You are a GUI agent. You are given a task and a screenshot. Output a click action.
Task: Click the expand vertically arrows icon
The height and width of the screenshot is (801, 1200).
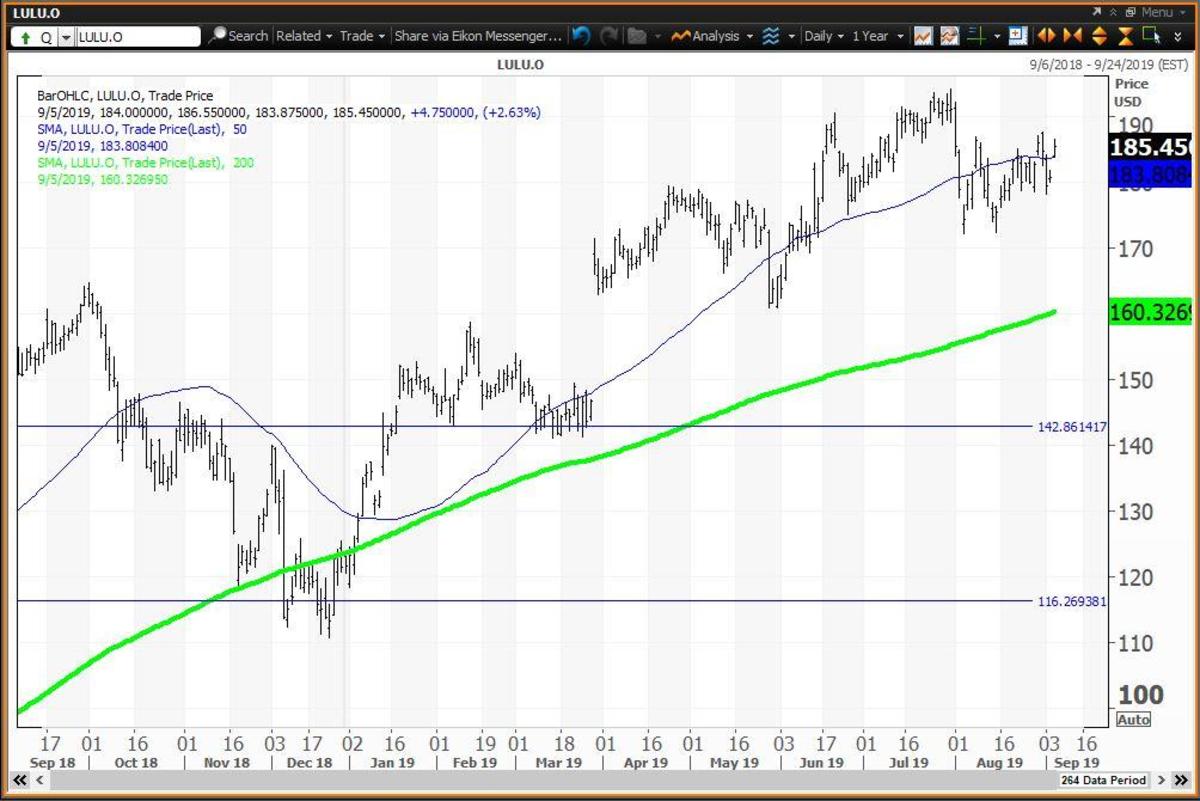pyautogui.click(x=1098, y=36)
